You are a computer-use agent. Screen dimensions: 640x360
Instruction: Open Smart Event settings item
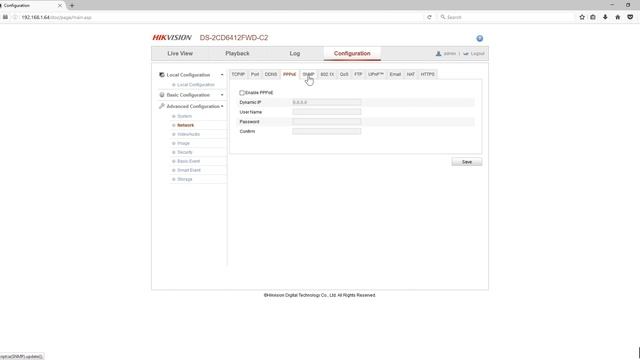189,170
